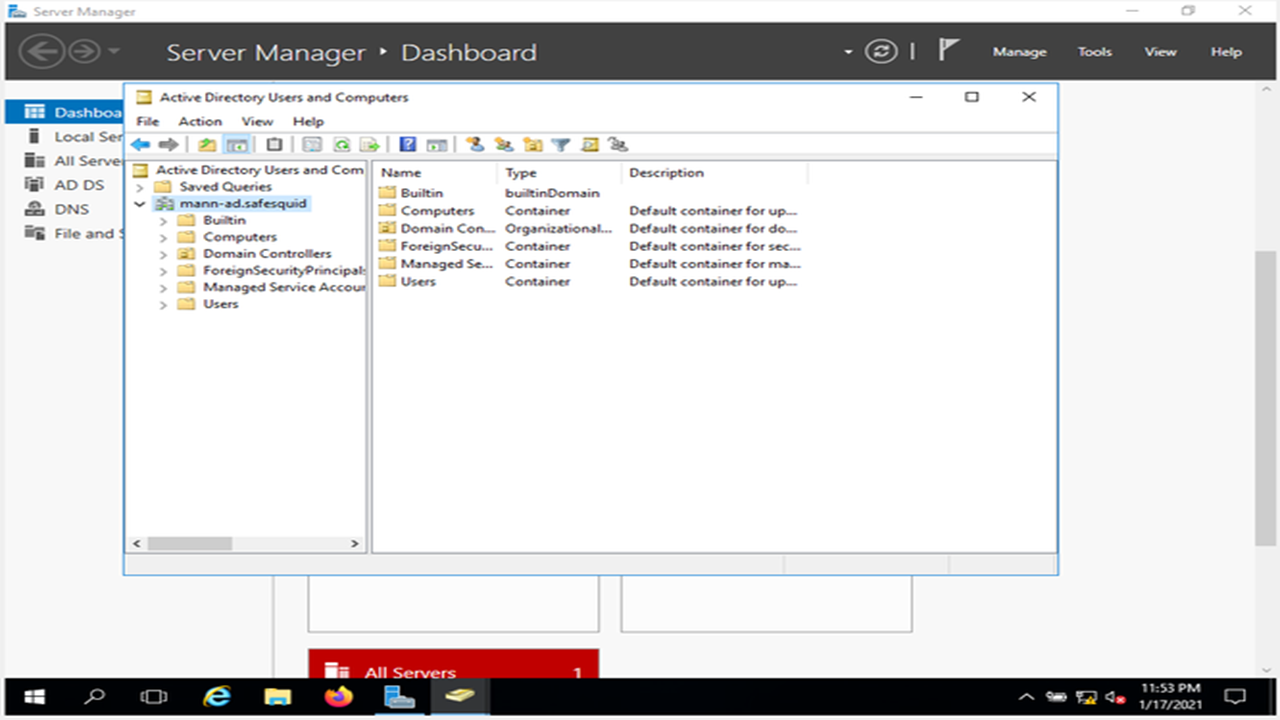Toggle Show/Hide Action Pane toolbar icon
The image size is (1280, 720).
click(x=436, y=145)
